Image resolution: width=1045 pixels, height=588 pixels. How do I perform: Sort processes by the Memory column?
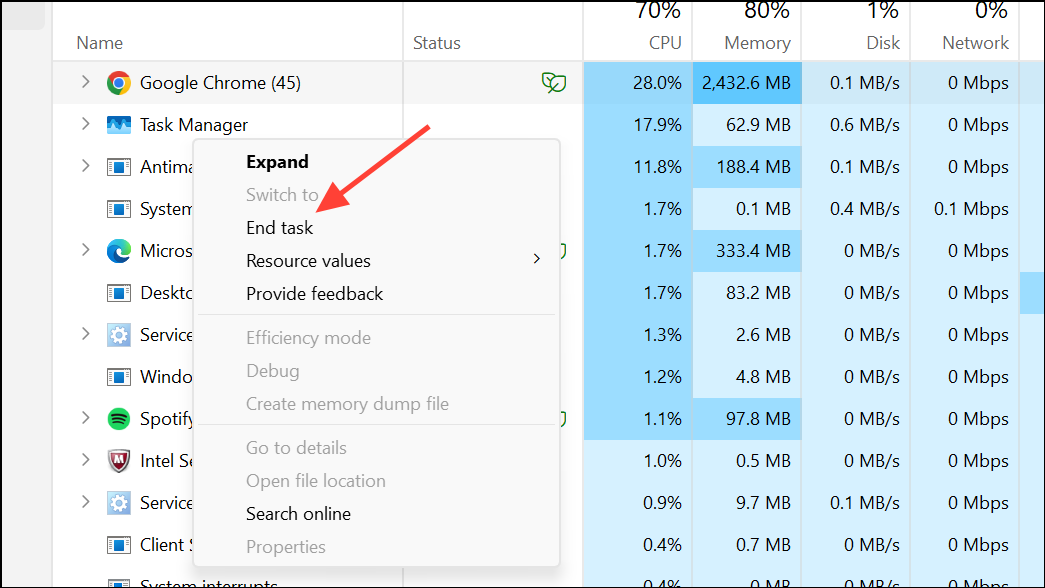756,43
